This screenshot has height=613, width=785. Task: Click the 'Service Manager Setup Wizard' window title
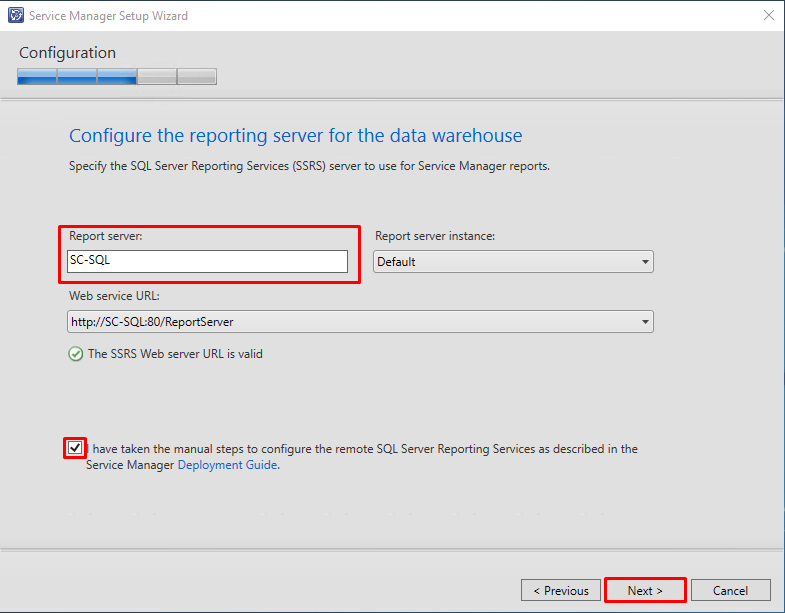[108, 16]
